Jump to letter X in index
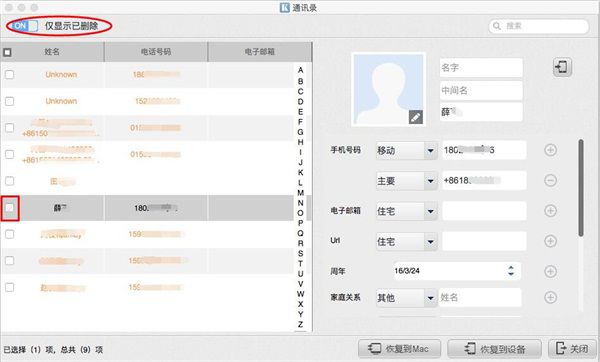Image resolution: width=600 pixels, height=362 pixels. point(300,304)
